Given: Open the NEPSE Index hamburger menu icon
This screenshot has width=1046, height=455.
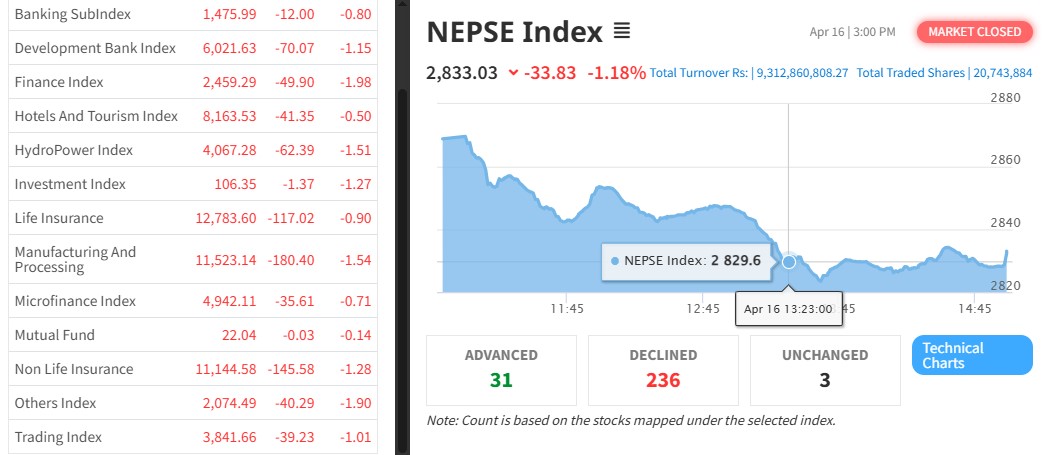Looking at the screenshot, I should coord(621,32).
